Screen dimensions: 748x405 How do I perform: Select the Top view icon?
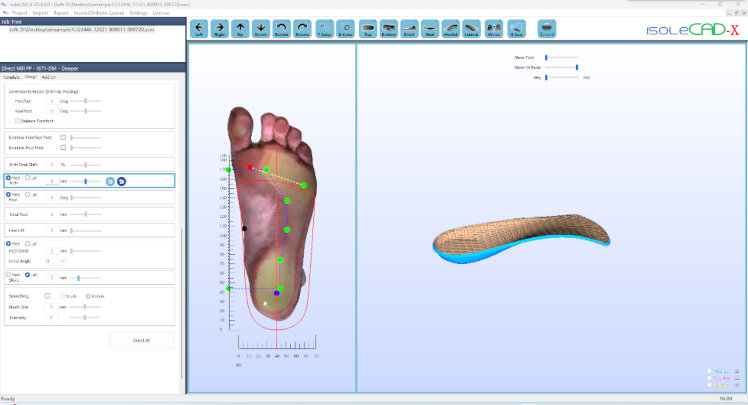click(x=367, y=29)
